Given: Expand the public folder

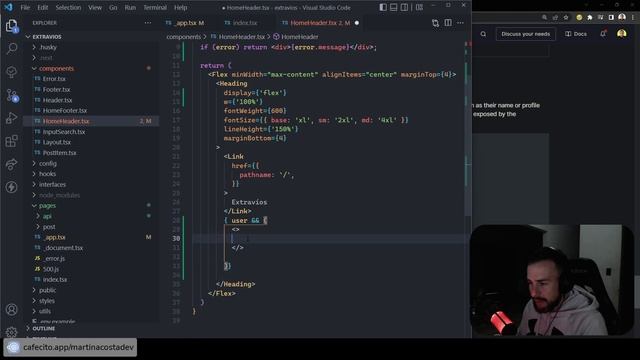Looking at the screenshot, I should [47, 290].
